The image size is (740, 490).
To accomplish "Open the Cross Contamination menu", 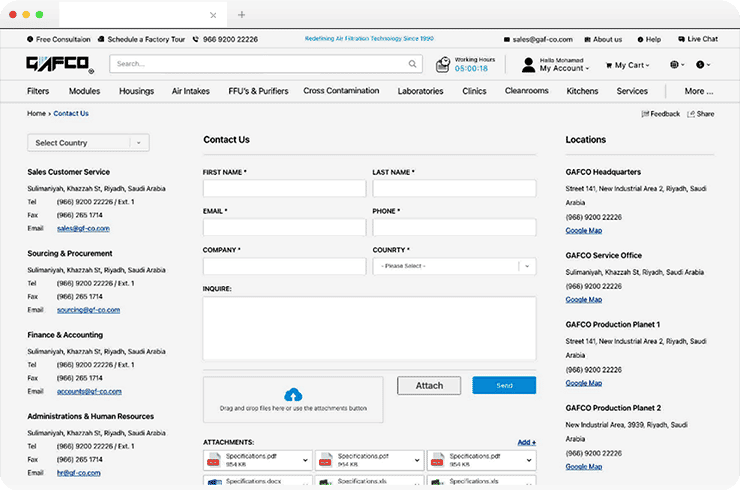I will tap(341, 91).
